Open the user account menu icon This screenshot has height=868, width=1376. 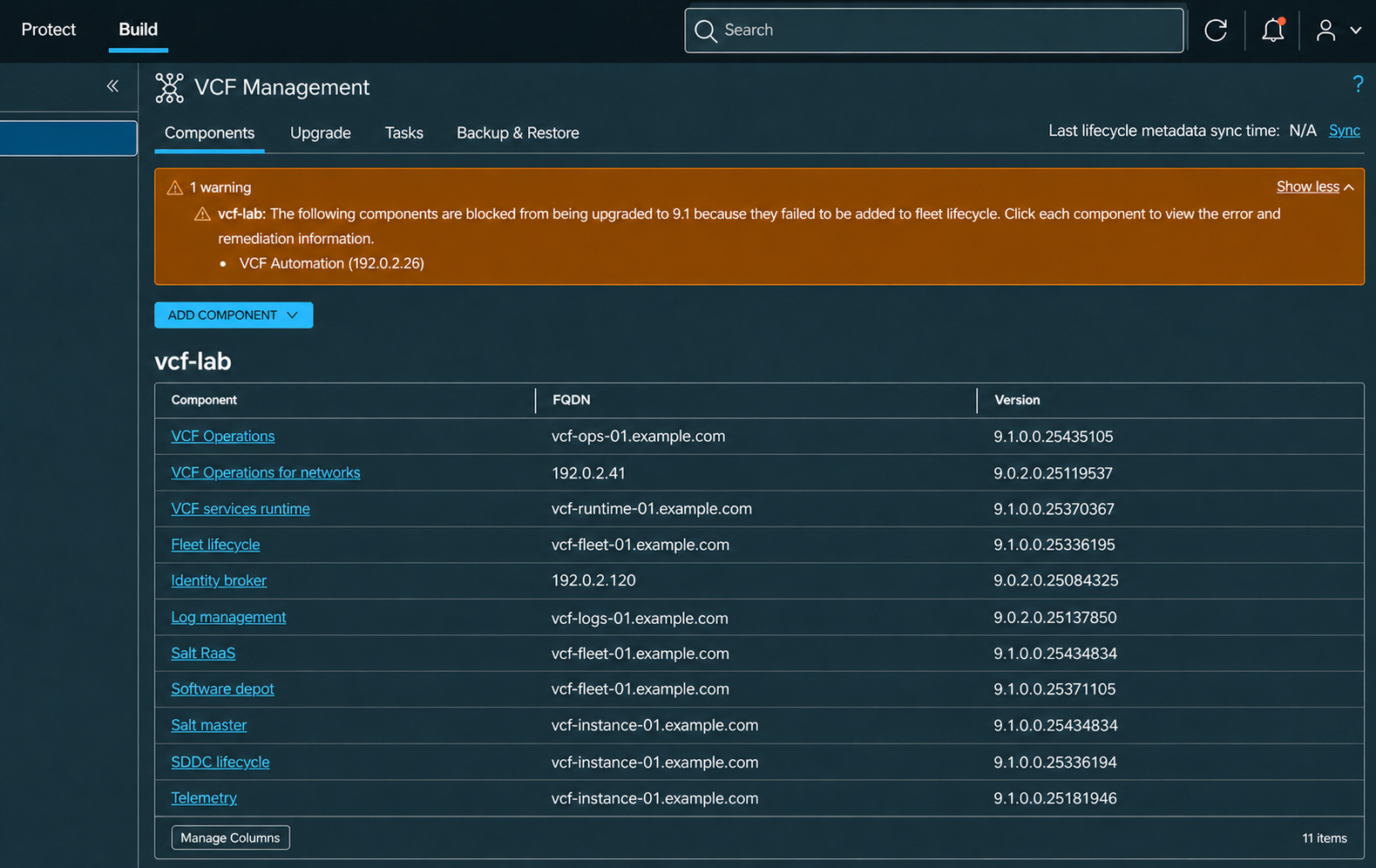tap(1326, 31)
